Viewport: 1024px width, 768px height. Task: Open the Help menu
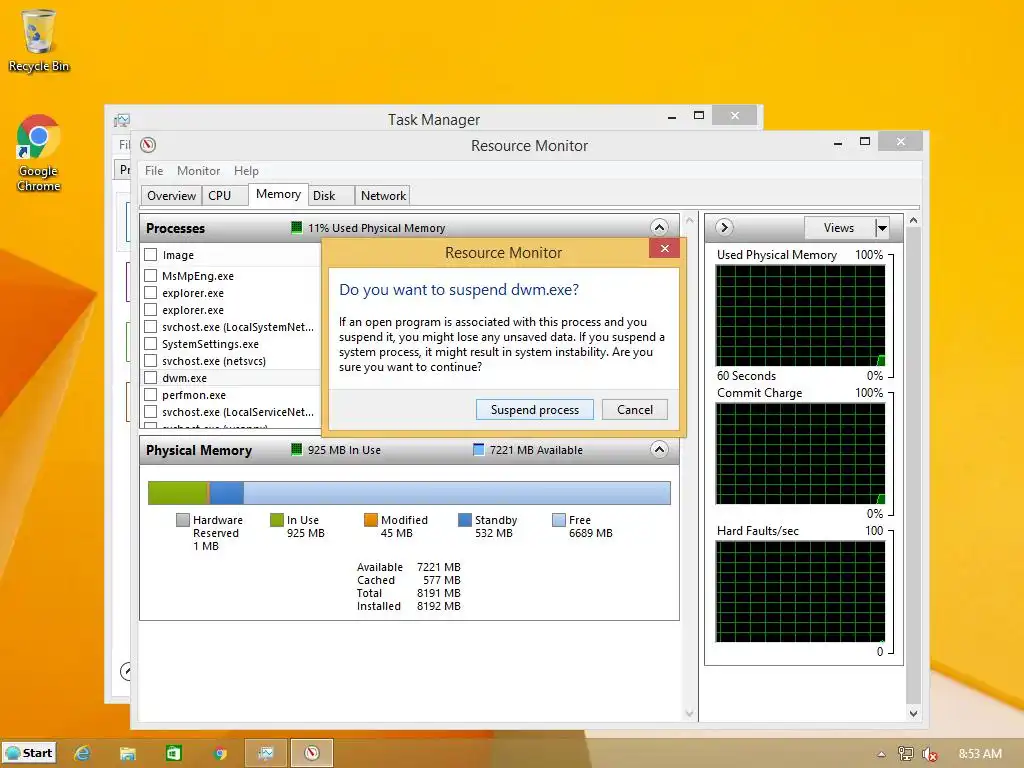246,170
